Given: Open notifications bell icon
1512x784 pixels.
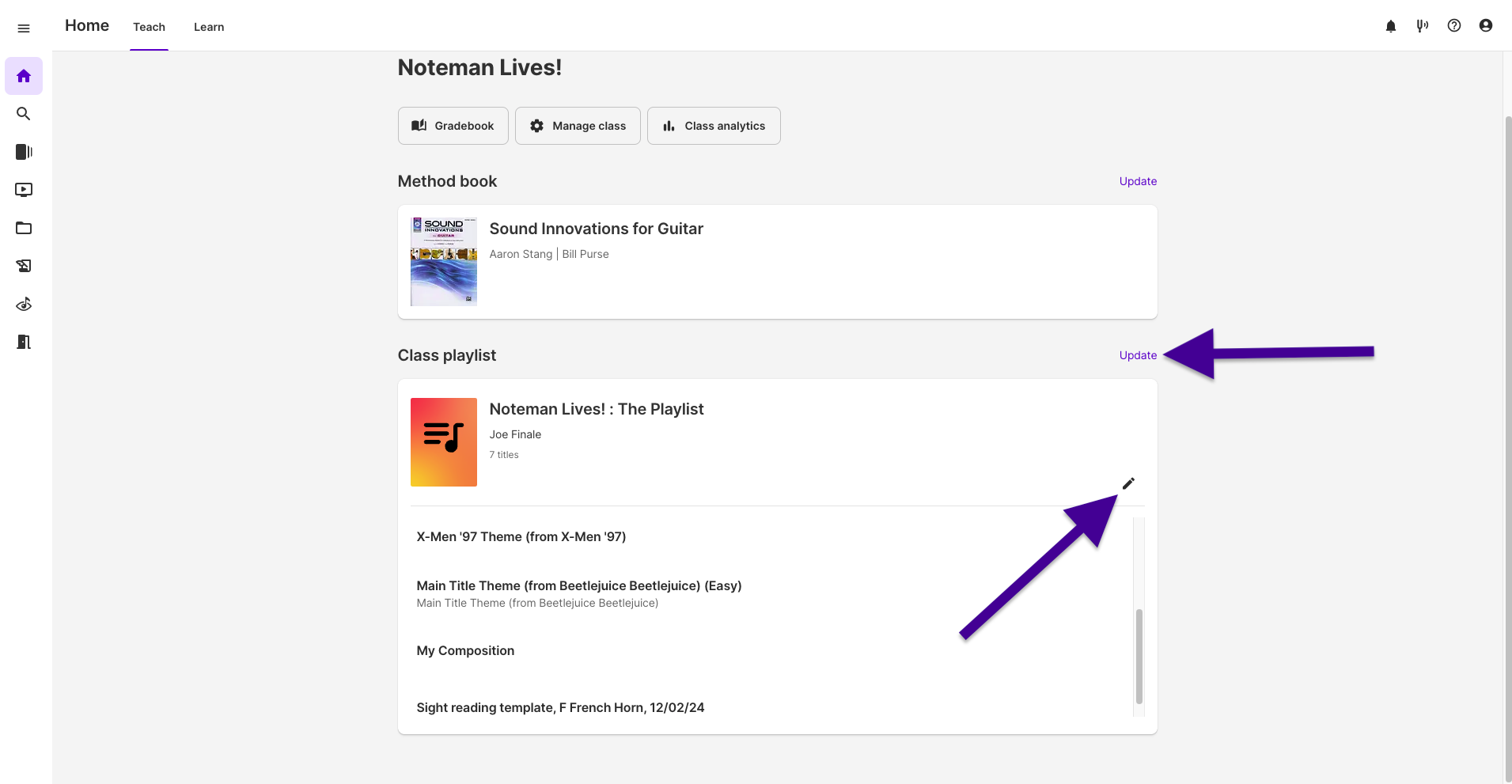Looking at the screenshot, I should [x=1391, y=26].
